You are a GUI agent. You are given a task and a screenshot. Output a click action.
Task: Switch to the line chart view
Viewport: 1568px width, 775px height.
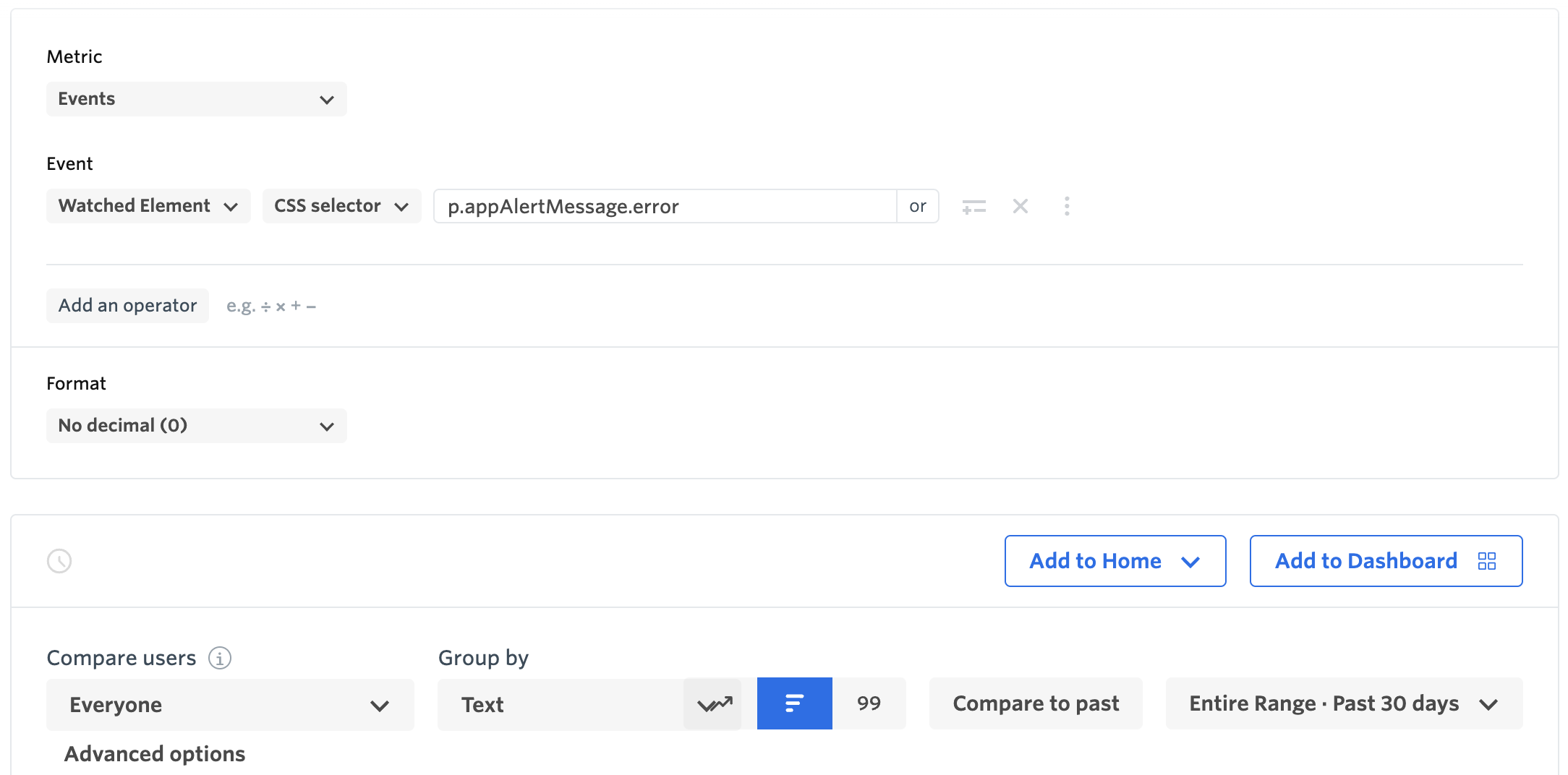click(713, 703)
